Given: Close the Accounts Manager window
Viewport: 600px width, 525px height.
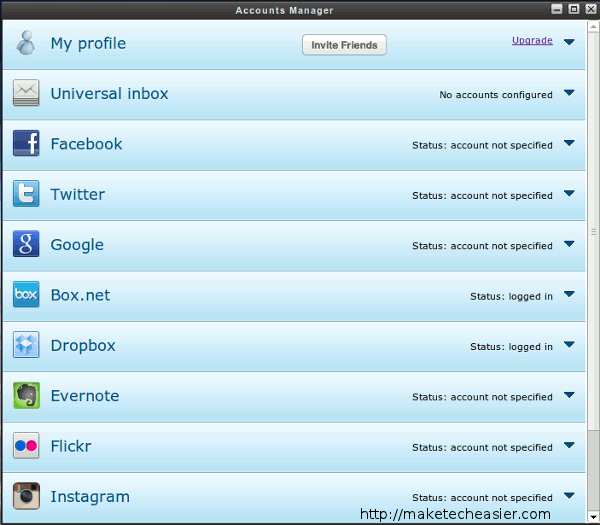Looking at the screenshot, I should tap(591, 9).
